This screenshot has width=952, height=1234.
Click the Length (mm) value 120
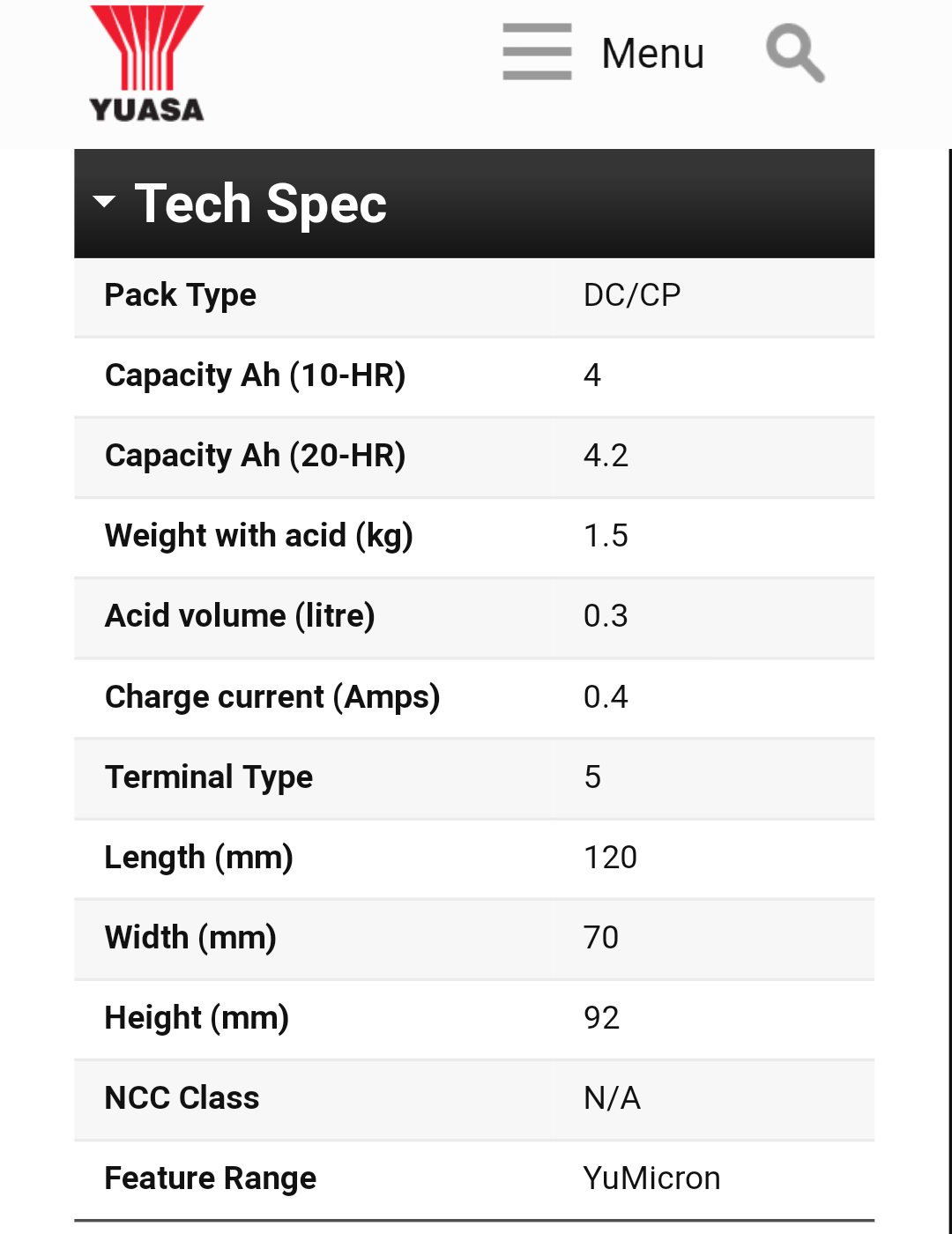coord(610,858)
